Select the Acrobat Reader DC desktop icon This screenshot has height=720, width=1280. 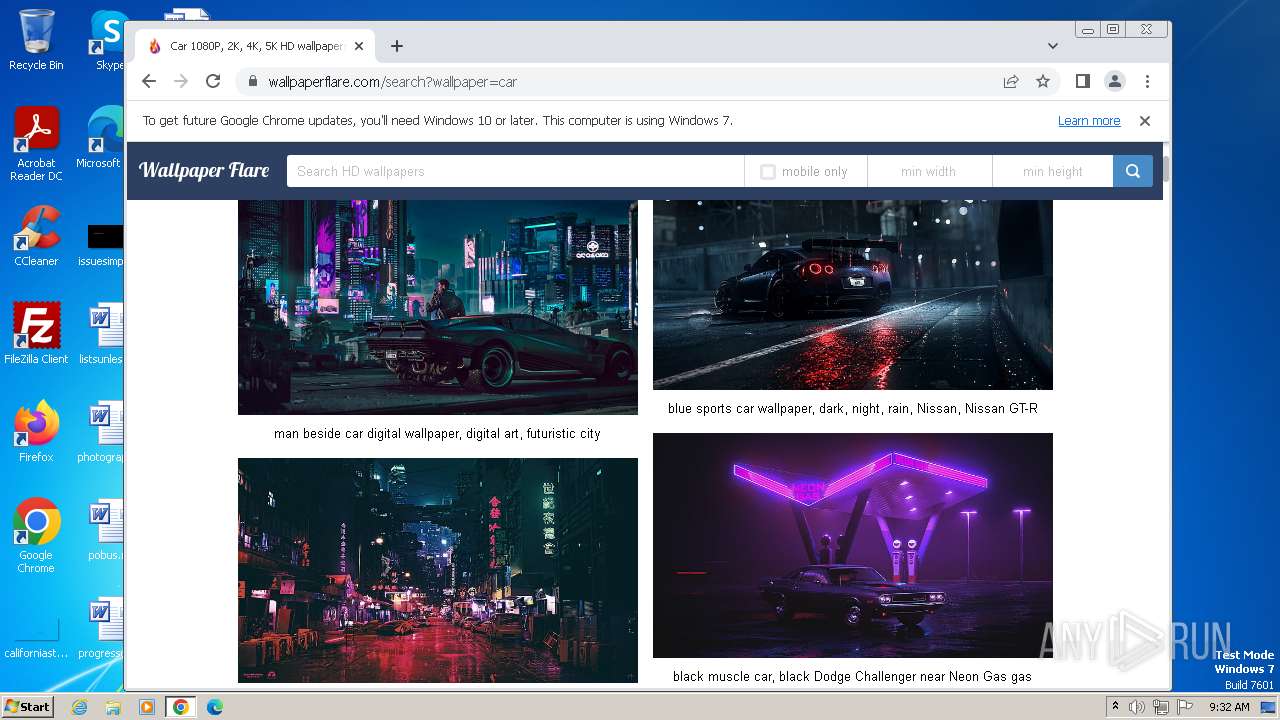(36, 144)
